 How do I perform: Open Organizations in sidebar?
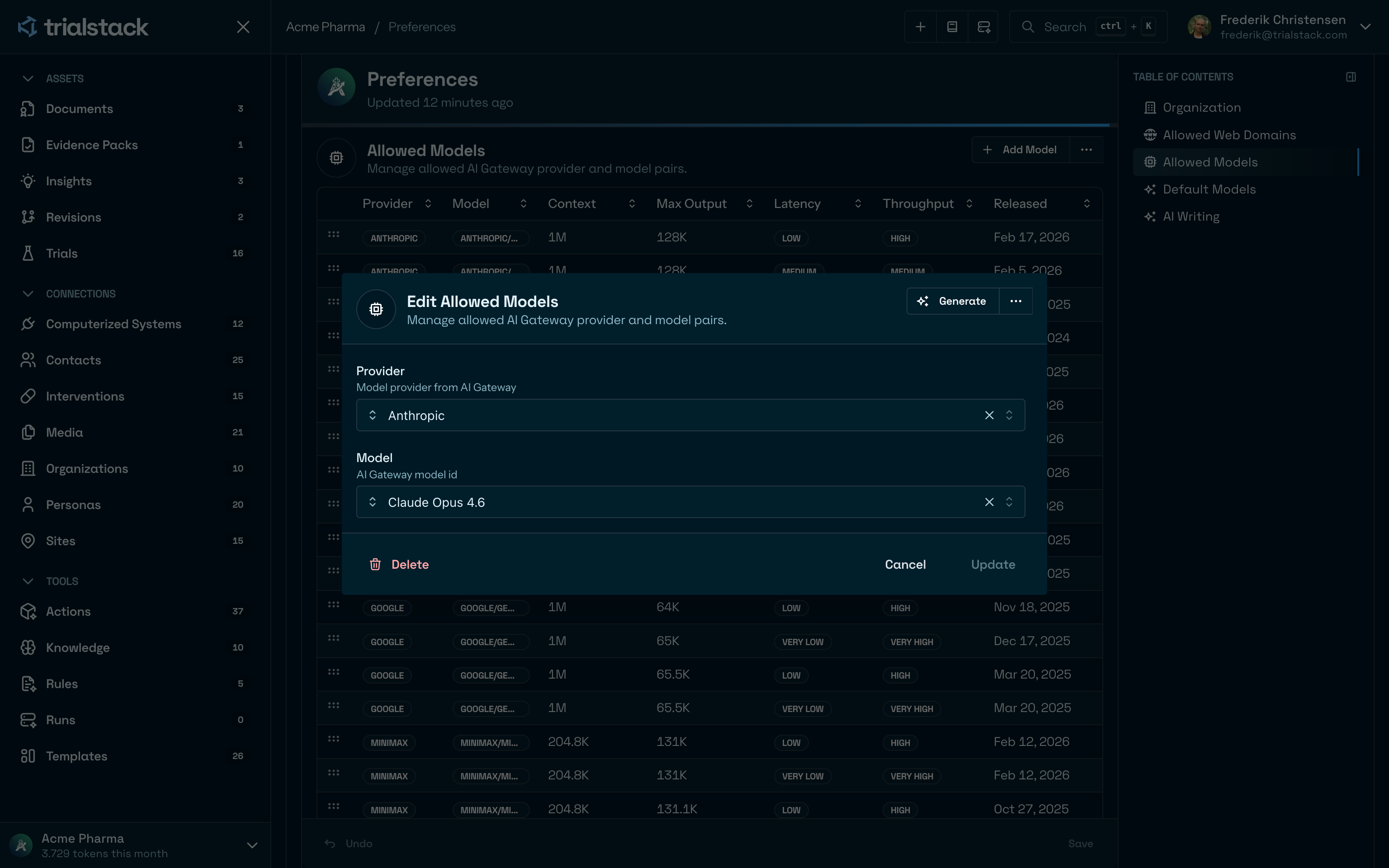coord(132,468)
